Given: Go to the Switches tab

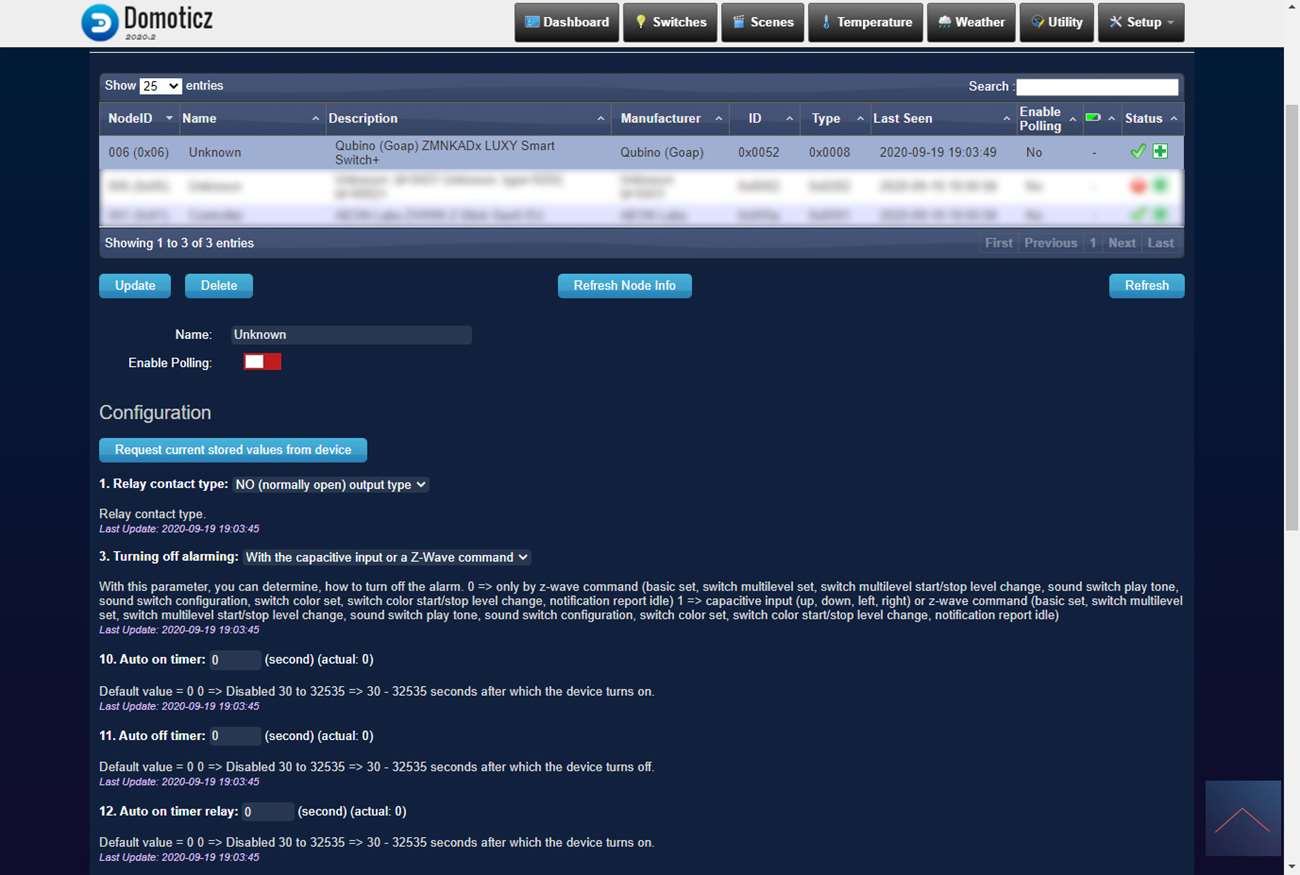Looking at the screenshot, I should tap(670, 22).
